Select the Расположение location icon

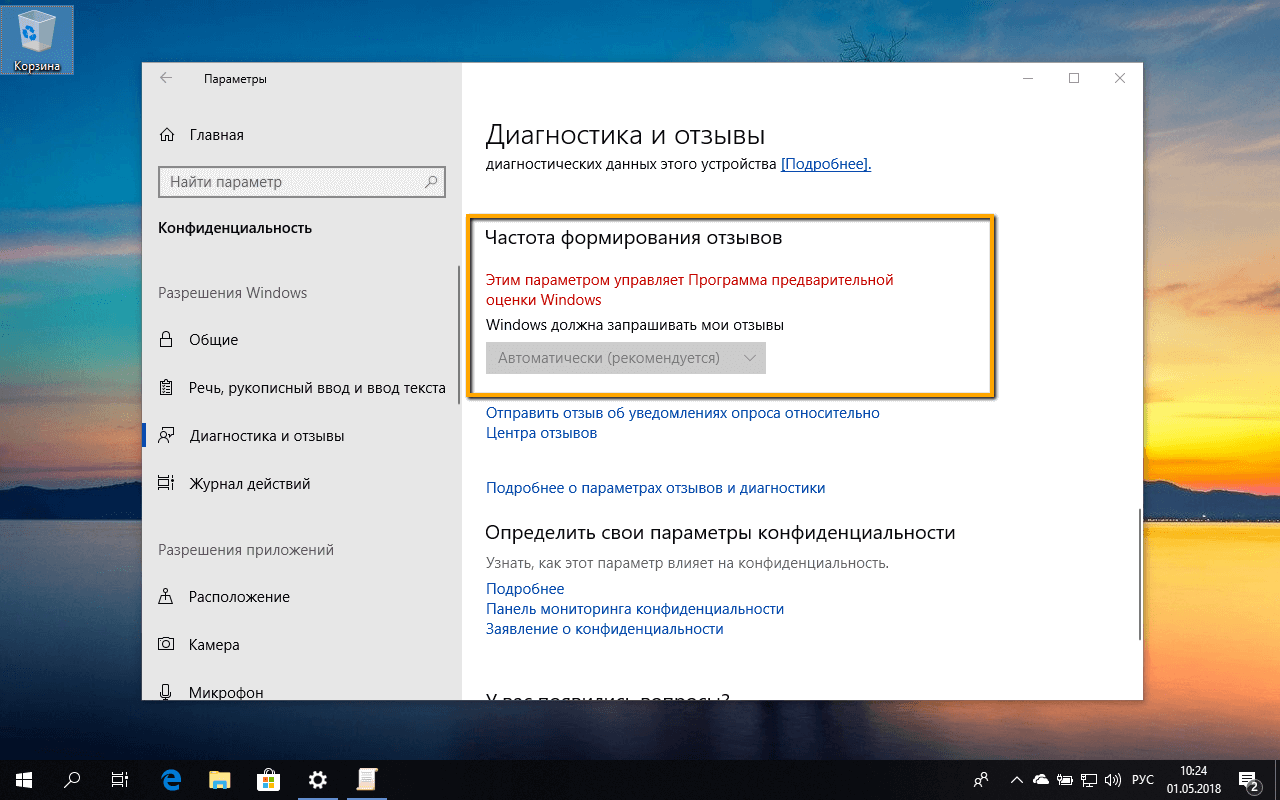click(165, 596)
